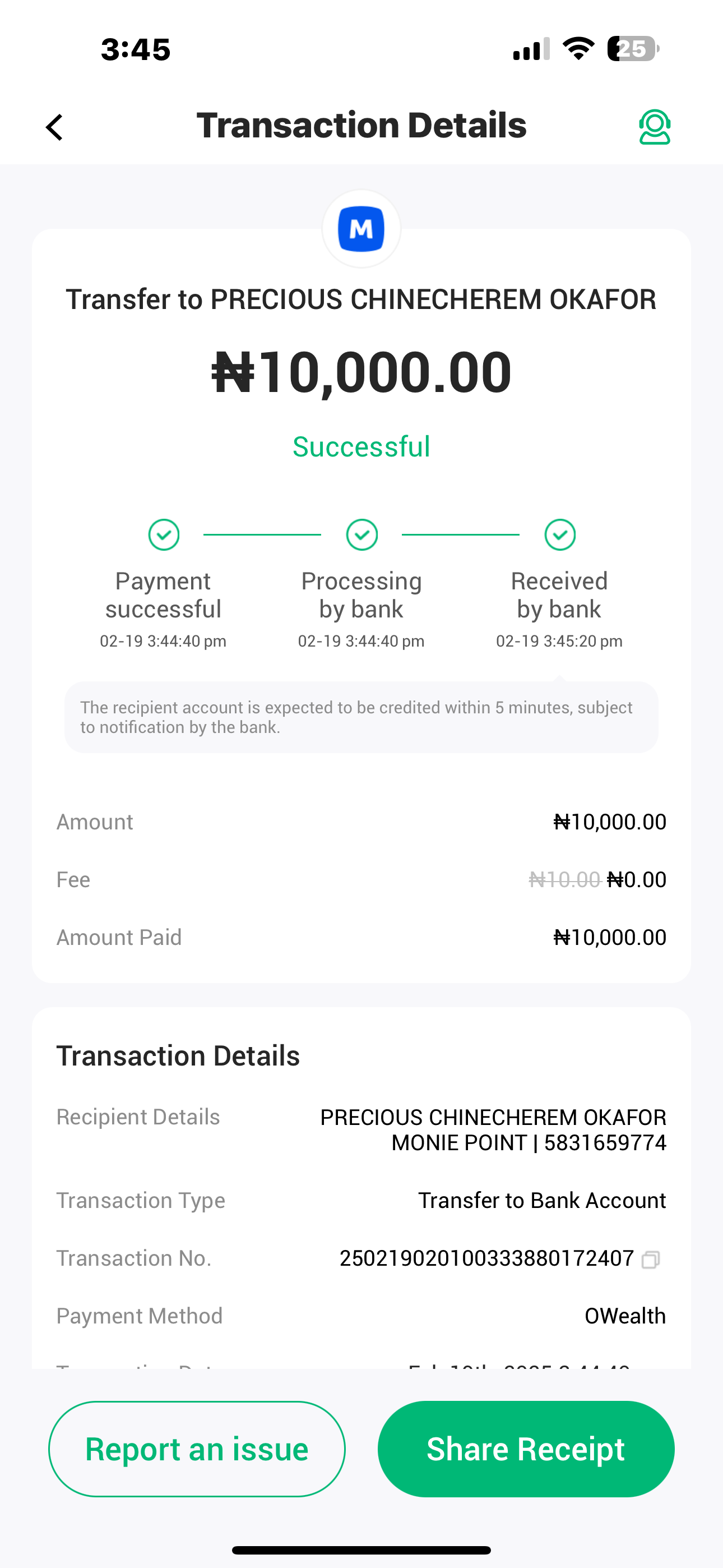Tap the ₦10,000.00 headline amount
The width and height of the screenshot is (723, 1568).
(361, 372)
